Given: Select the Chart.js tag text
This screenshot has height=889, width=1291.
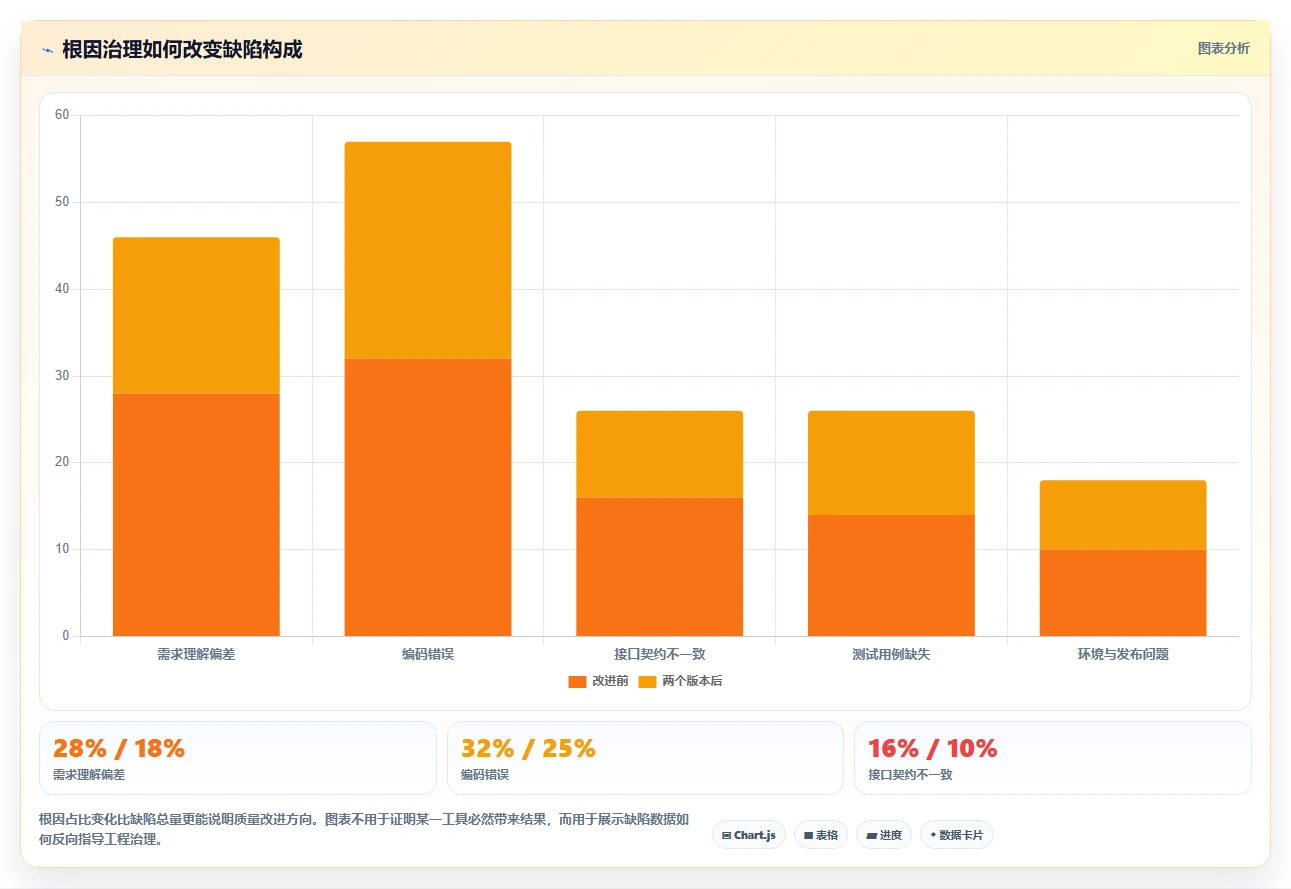Looking at the screenshot, I should (755, 835).
